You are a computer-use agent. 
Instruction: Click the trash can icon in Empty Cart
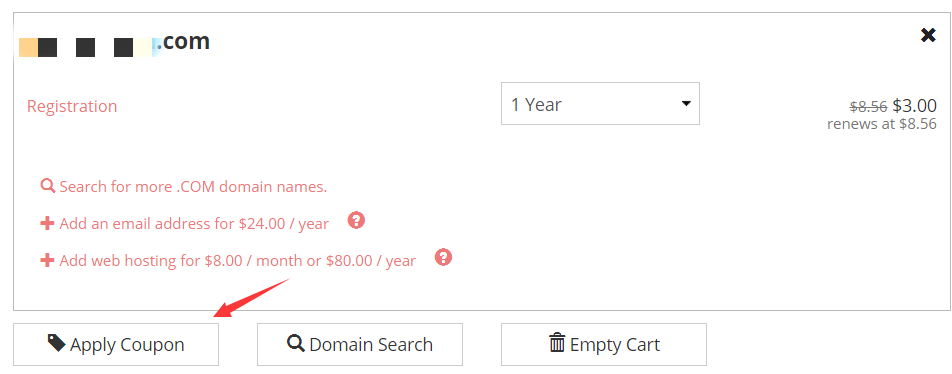tap(557, 343)
